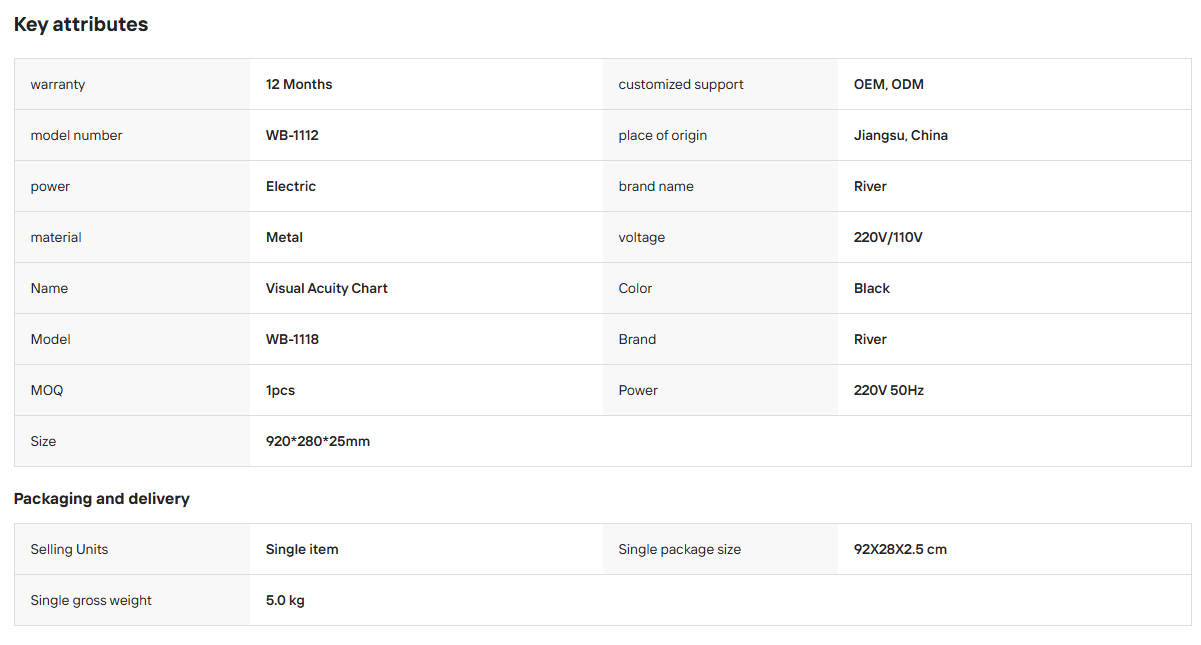Click the WB-1112 model number value

pos(292,135)
